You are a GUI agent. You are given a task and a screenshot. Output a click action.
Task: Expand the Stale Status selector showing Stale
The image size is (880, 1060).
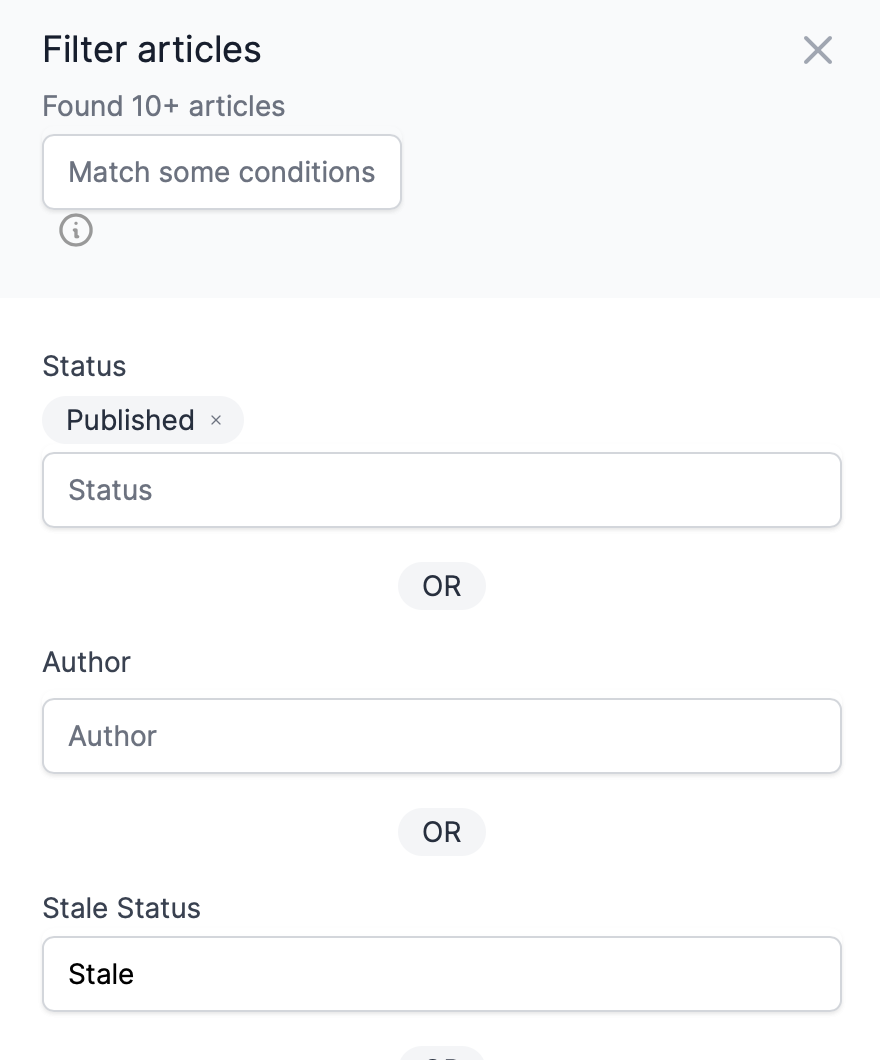(x=441, y=974)
